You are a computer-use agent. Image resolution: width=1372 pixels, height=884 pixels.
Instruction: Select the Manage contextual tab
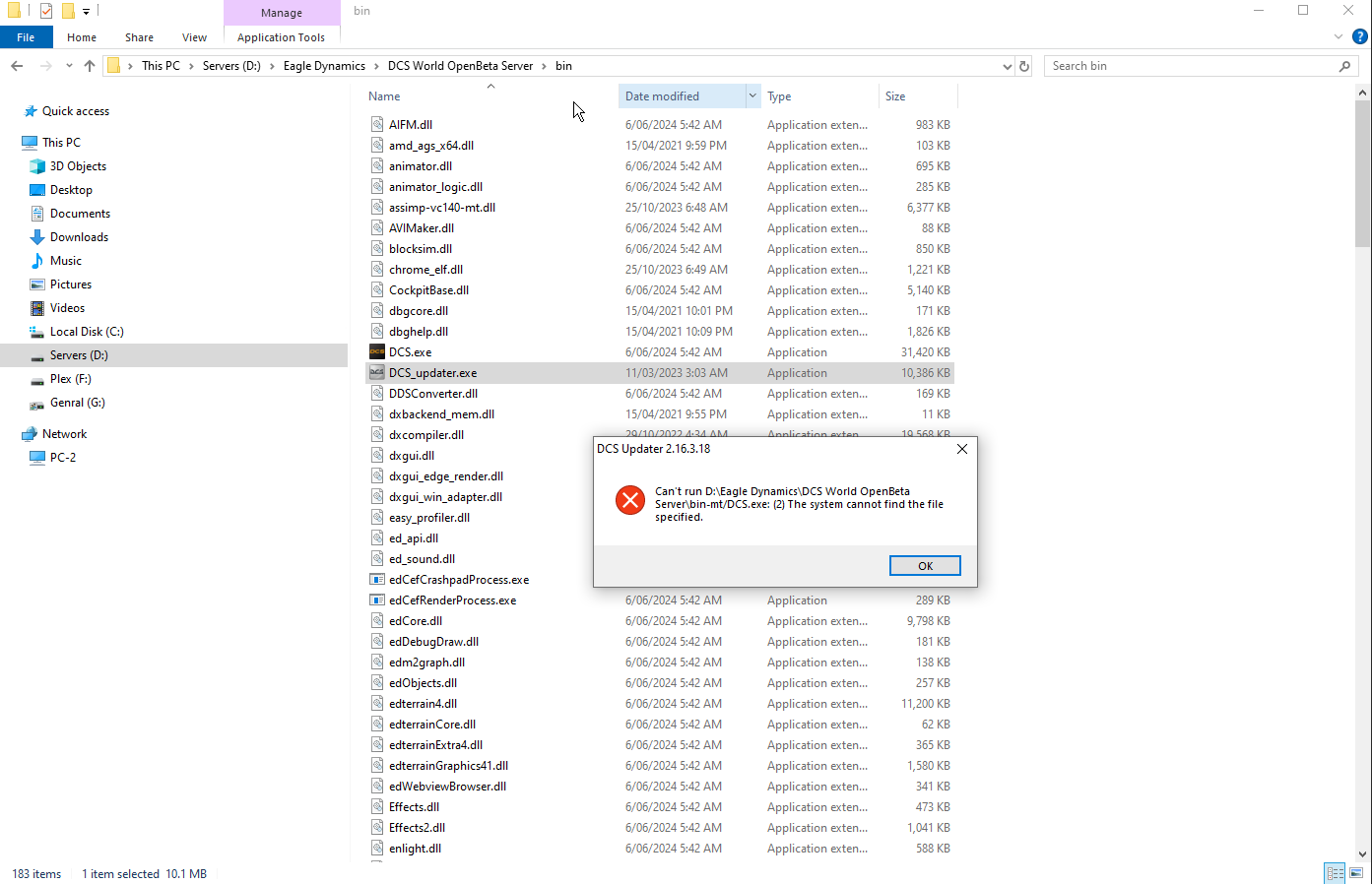click(x=282, y=13)
